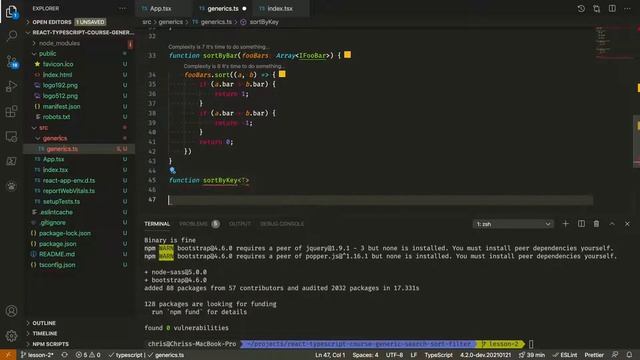Synchronize changes in status bar
Image resolution: width=640 pixels, height=360 pixels.
(64, 355)
